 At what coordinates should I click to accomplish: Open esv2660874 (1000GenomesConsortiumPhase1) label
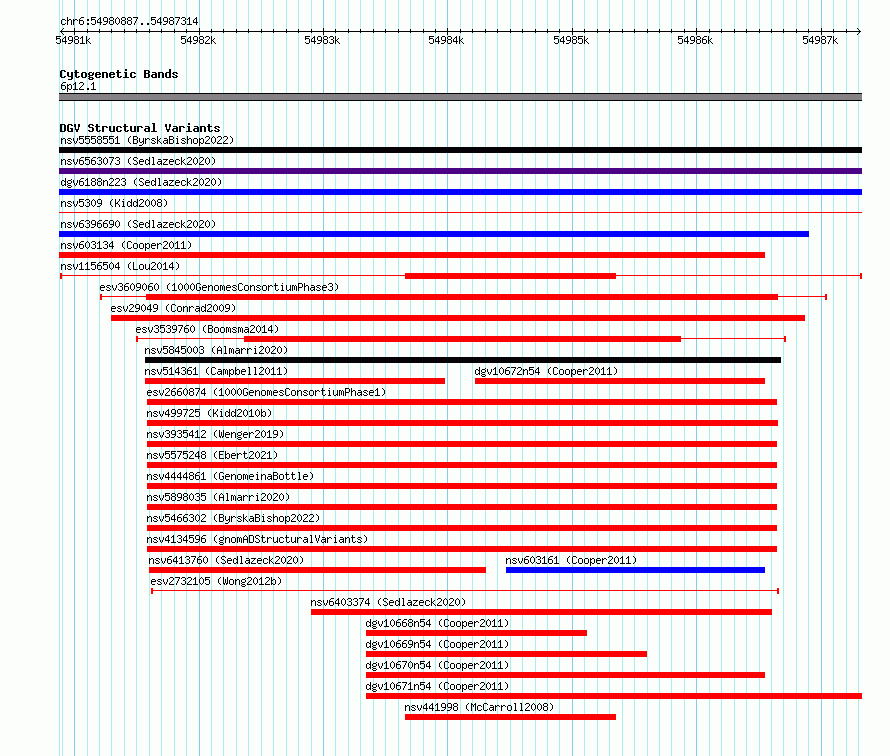(266, 392)
